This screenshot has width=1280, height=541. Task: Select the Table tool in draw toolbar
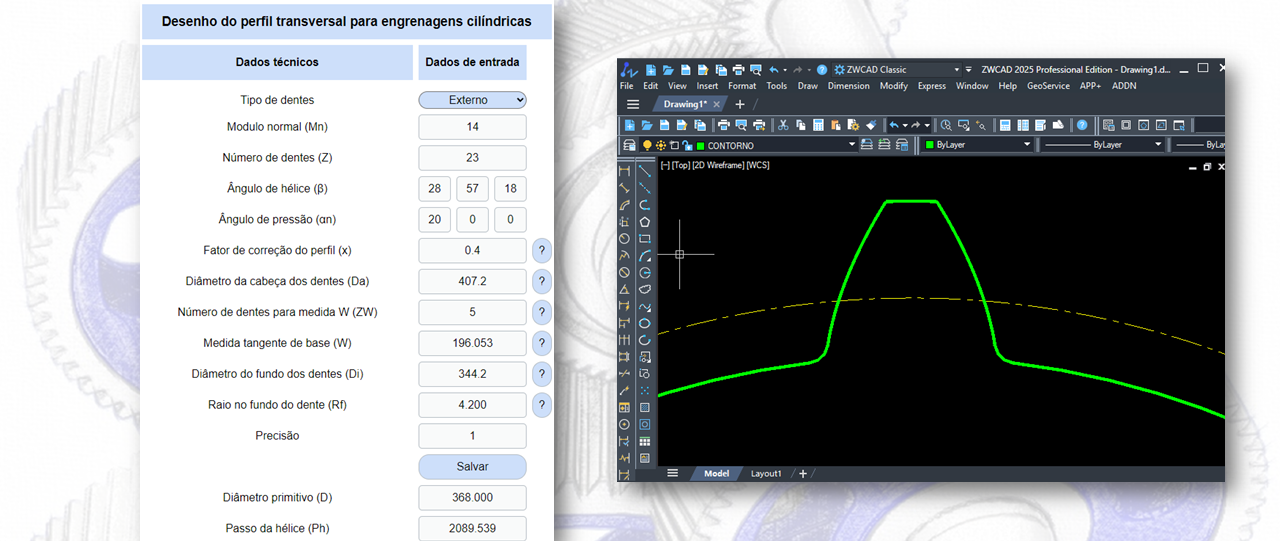645,441
